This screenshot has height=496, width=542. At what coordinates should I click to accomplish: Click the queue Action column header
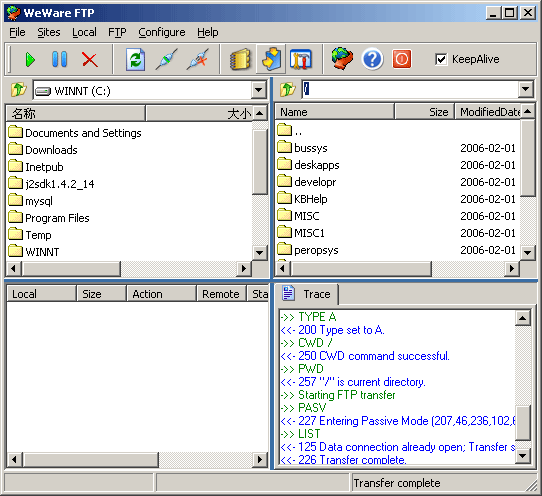tap(161, 294)
